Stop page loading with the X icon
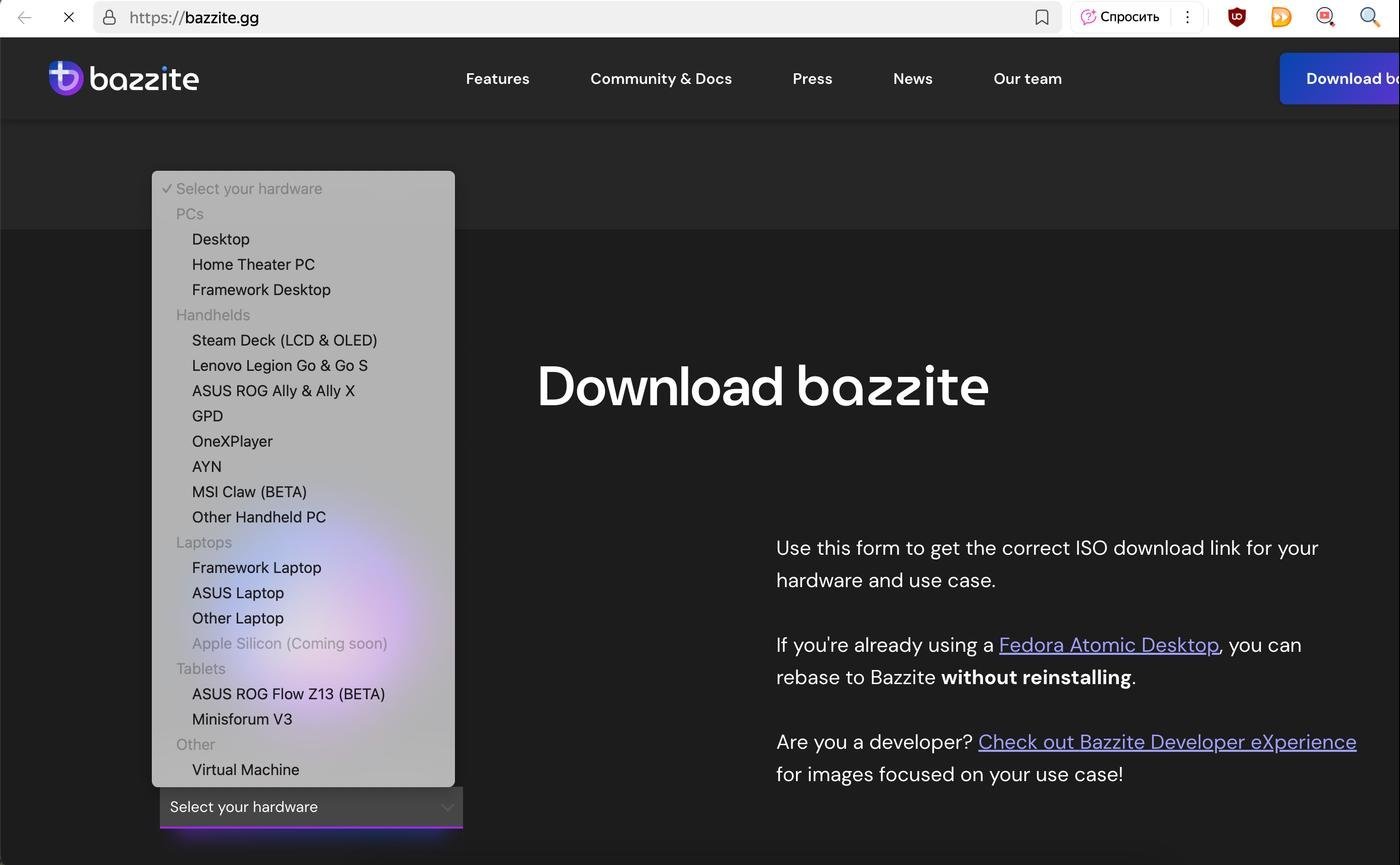Screen dimensions: 1400x865 pos(68,17)
